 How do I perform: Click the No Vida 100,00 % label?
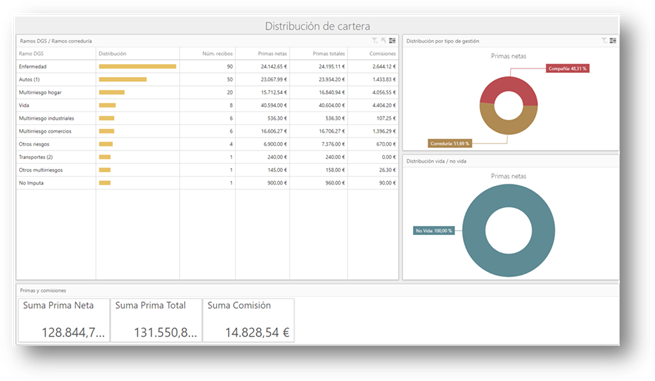point(434,231)
